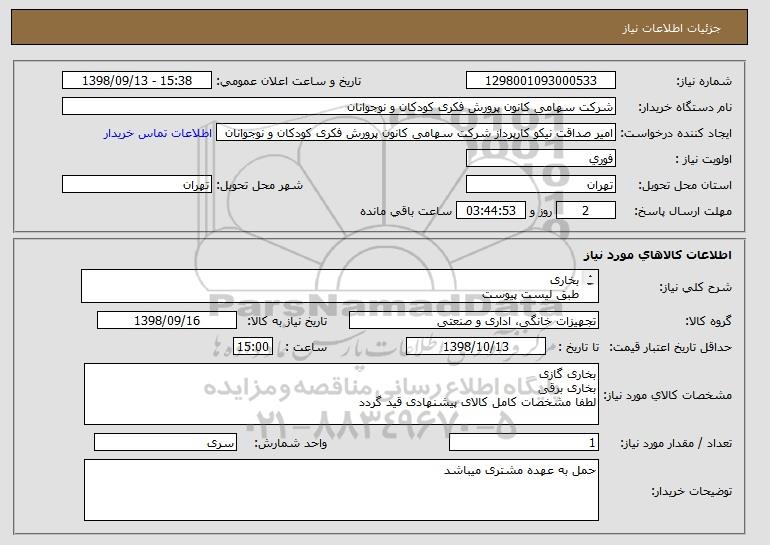Click the header title جزئیات اطلاعات نیاز
The width and height of the screenshot is (770, 545).
click(x=671, y=28)
